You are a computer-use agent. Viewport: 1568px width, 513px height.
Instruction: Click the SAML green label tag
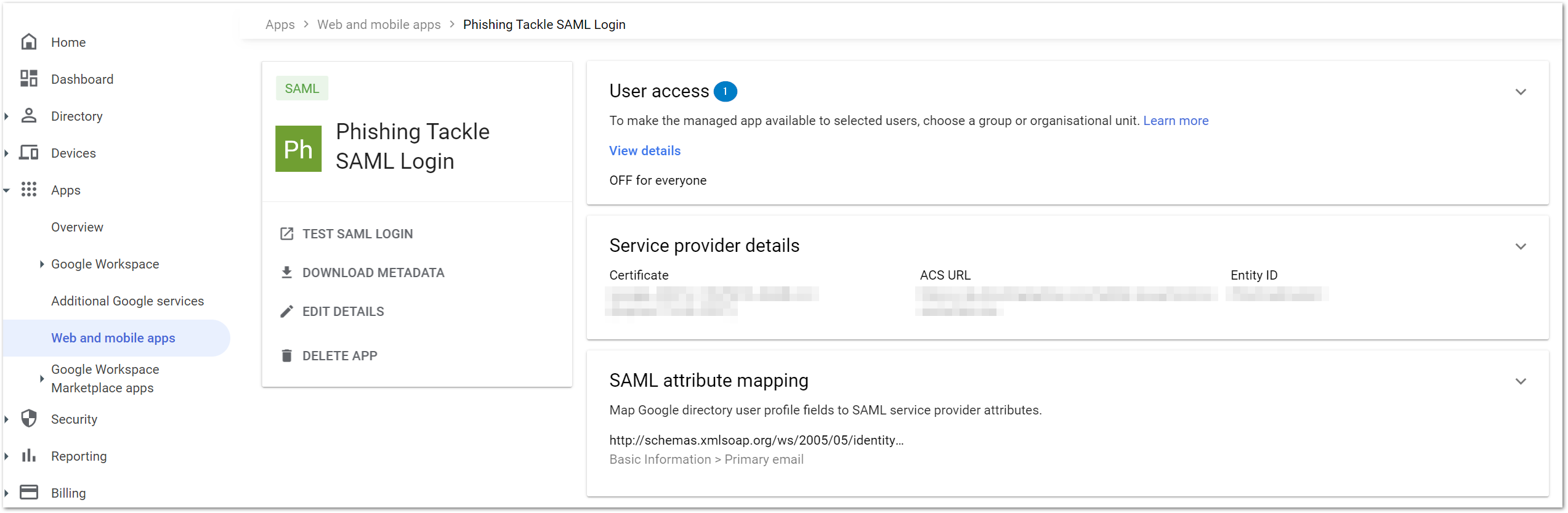302,89
